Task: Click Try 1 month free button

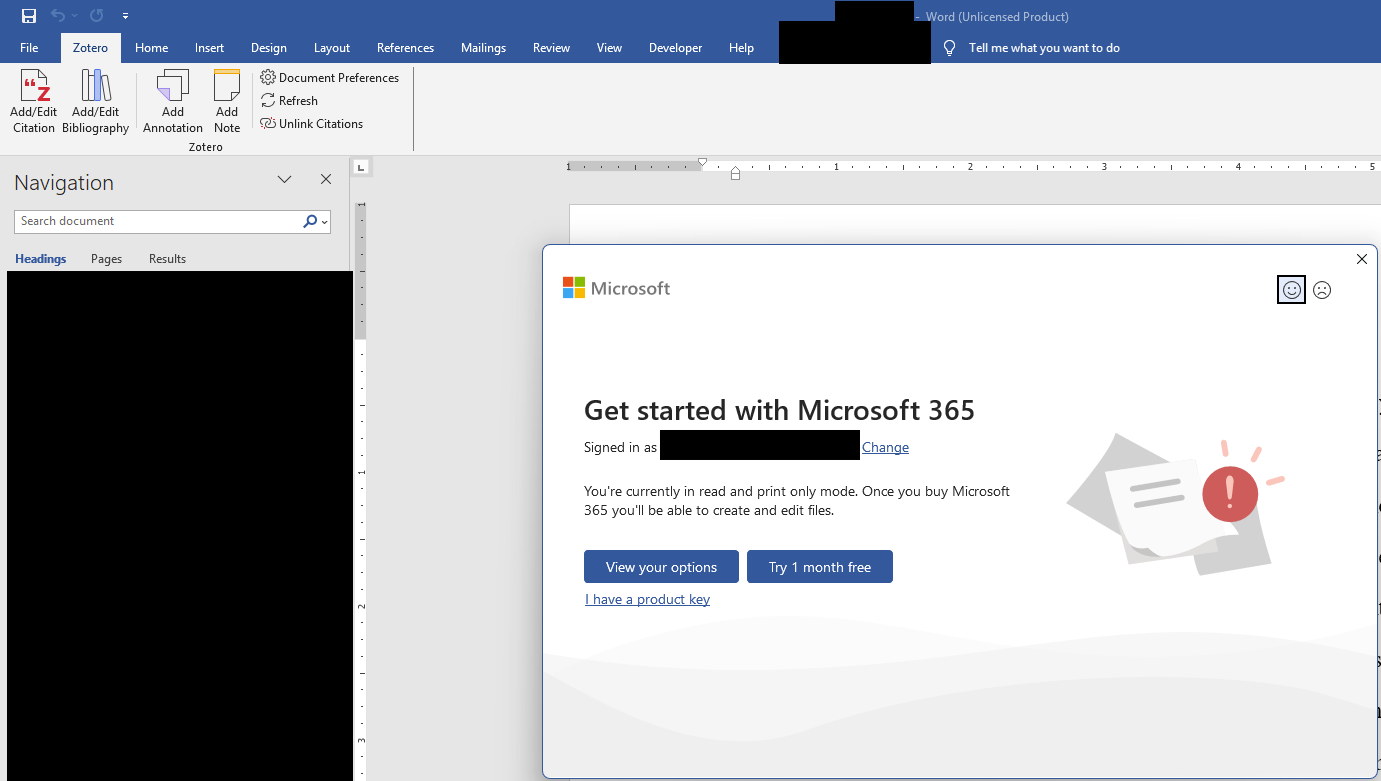Action: [x=819, y=566]
